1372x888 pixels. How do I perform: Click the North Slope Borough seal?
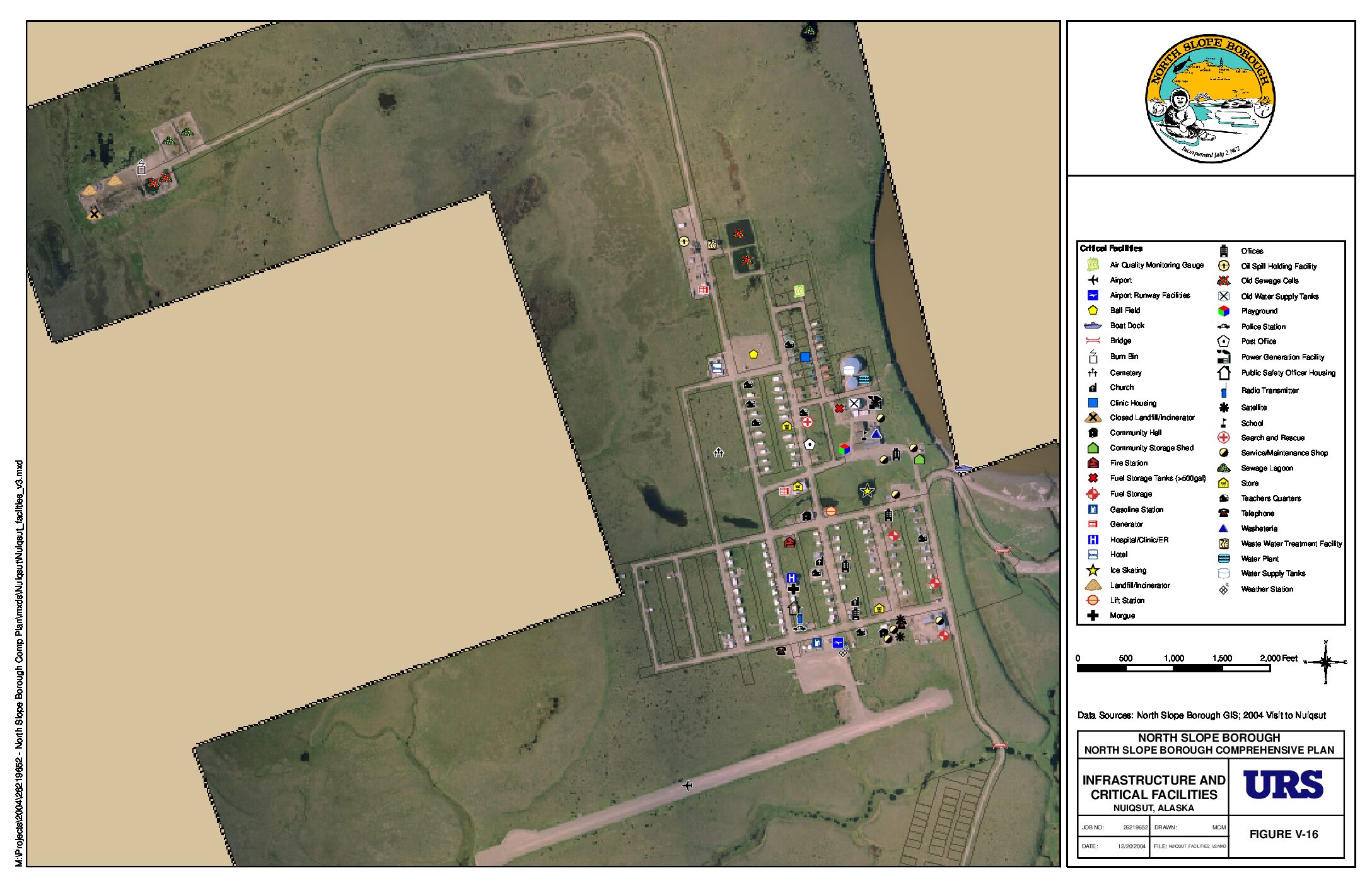[x=1210, y=98]
